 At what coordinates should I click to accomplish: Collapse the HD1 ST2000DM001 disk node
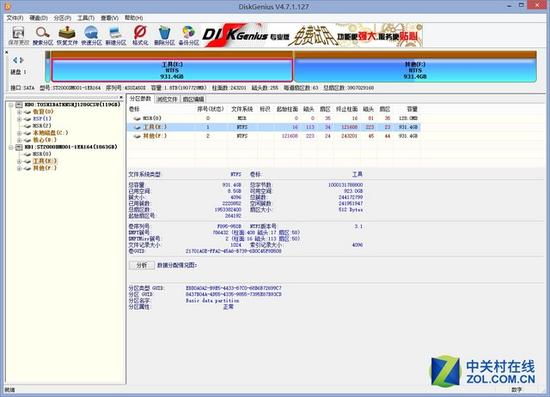(11, 147)
